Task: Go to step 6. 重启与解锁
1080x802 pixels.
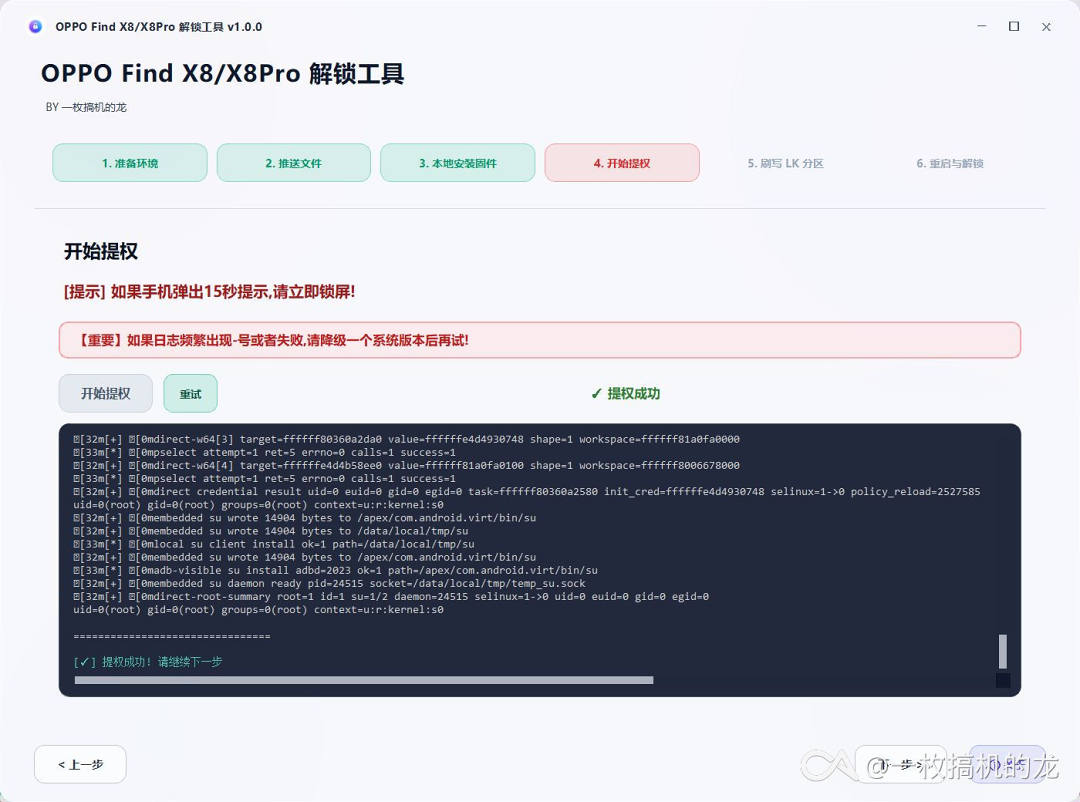Action: point(950,163)
